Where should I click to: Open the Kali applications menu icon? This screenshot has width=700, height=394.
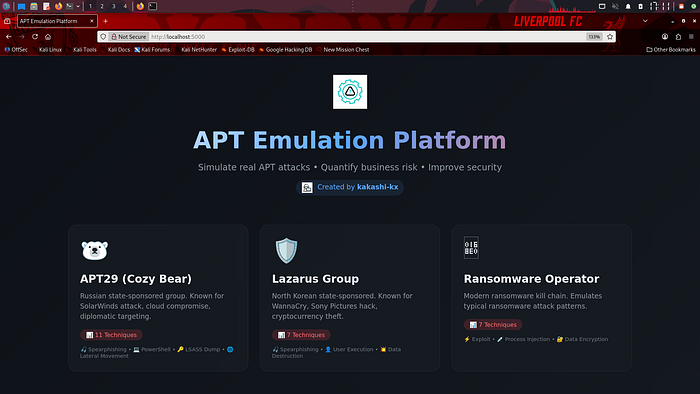tap(6, 6)
